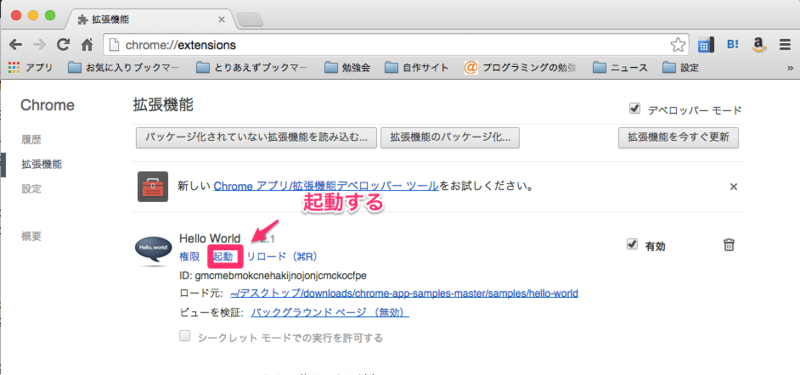Open the Chrome hamburger menu
800x375 pixels.
pos(785,45)
